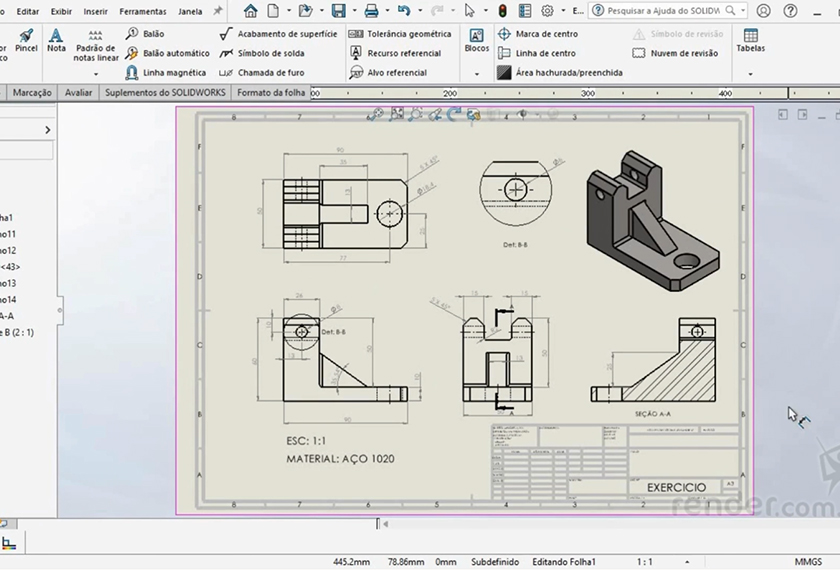The image size is (840, 570).
Task: Expand the Blocos dropdown arrow
Action: pos(477,74)
